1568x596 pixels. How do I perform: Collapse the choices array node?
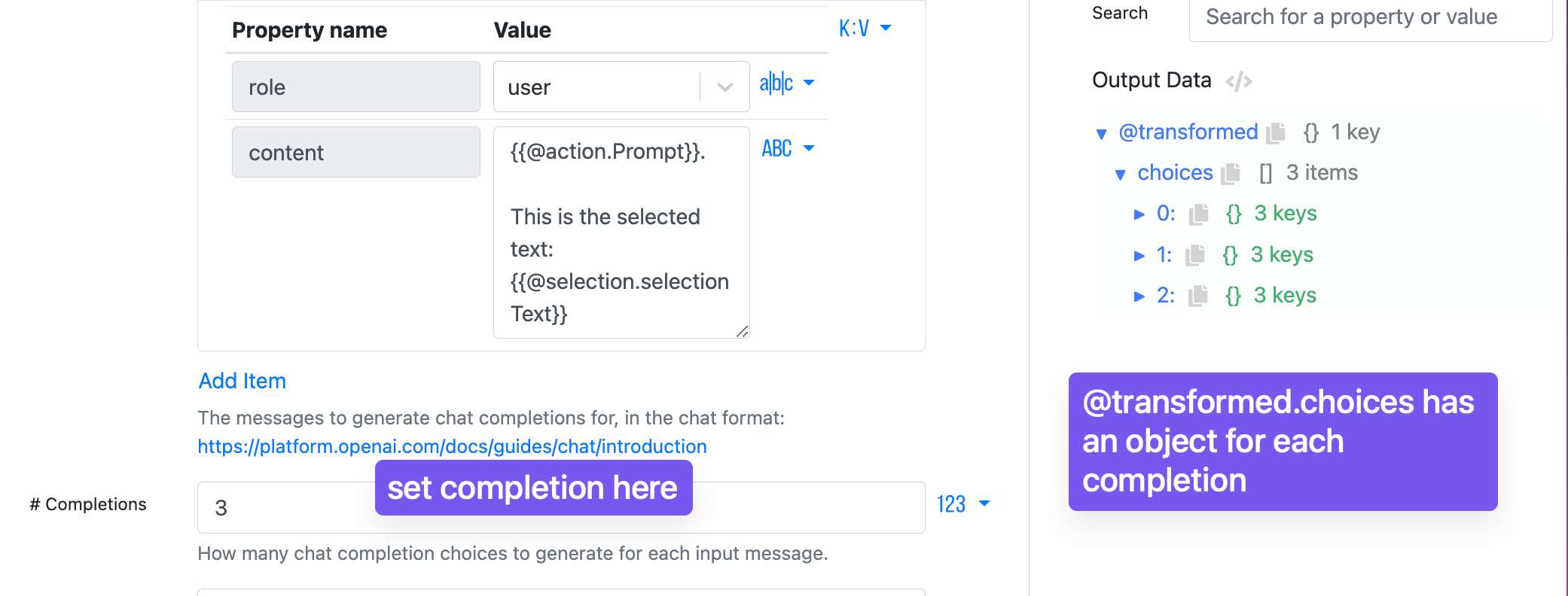click(1120, 175)
